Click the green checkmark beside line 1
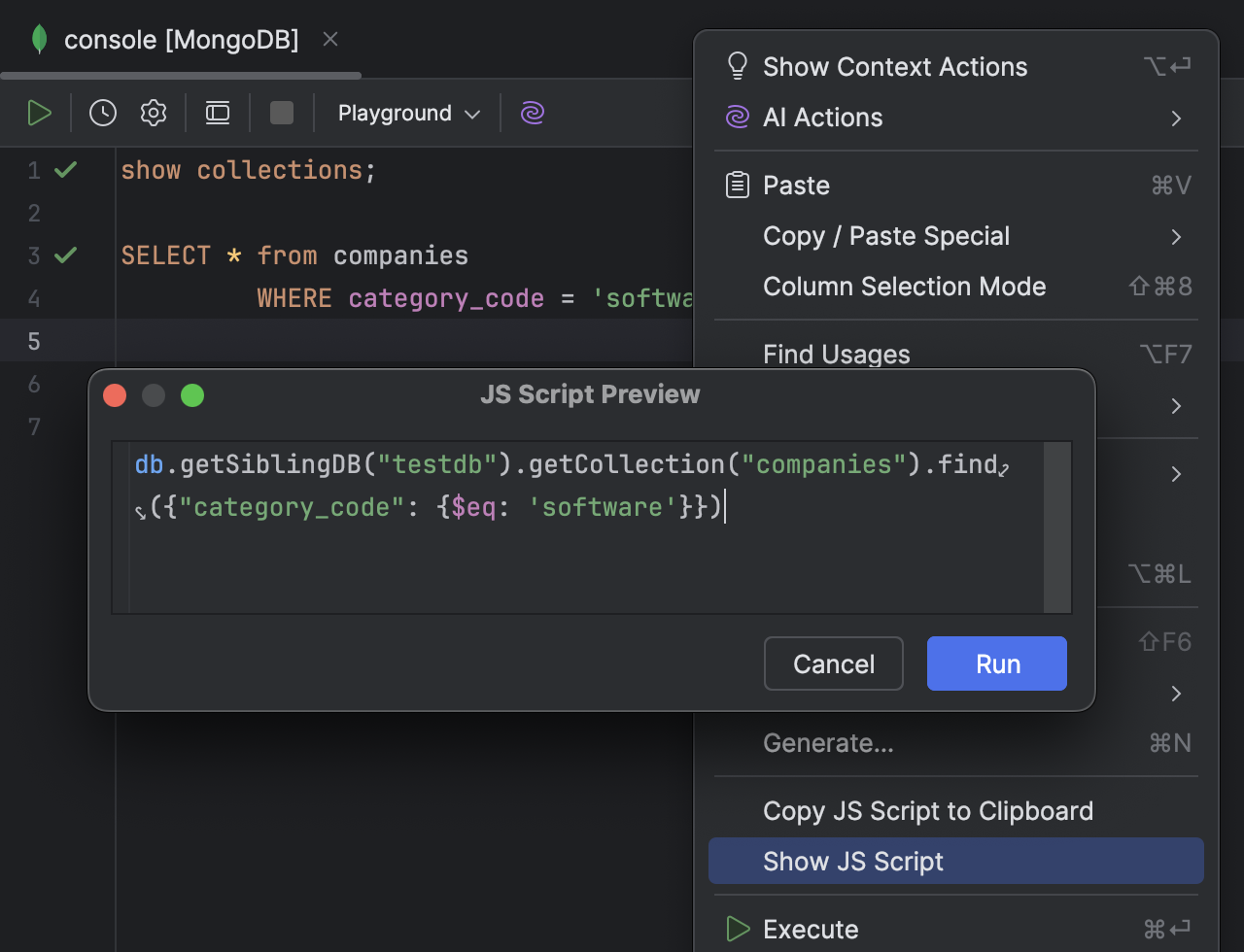 64,169
